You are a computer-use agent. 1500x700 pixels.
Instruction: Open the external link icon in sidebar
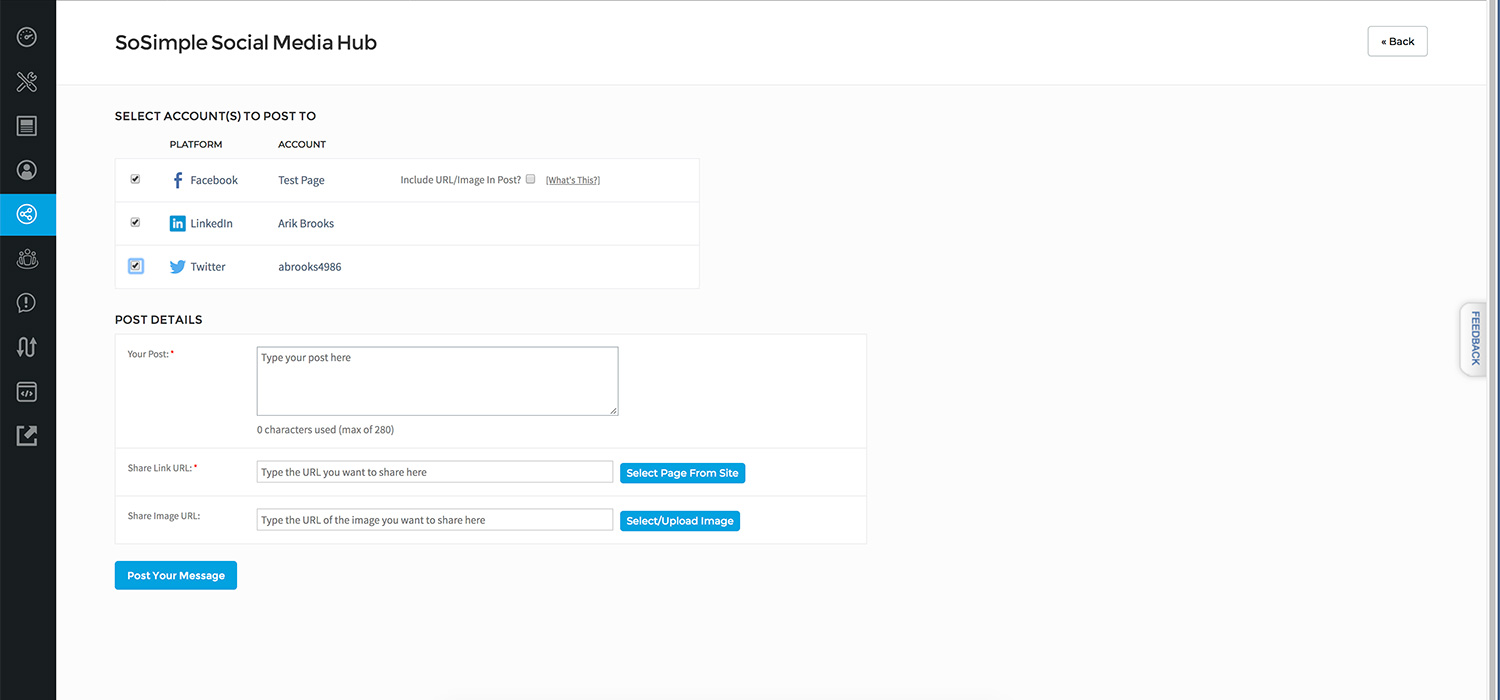(27, 436)
